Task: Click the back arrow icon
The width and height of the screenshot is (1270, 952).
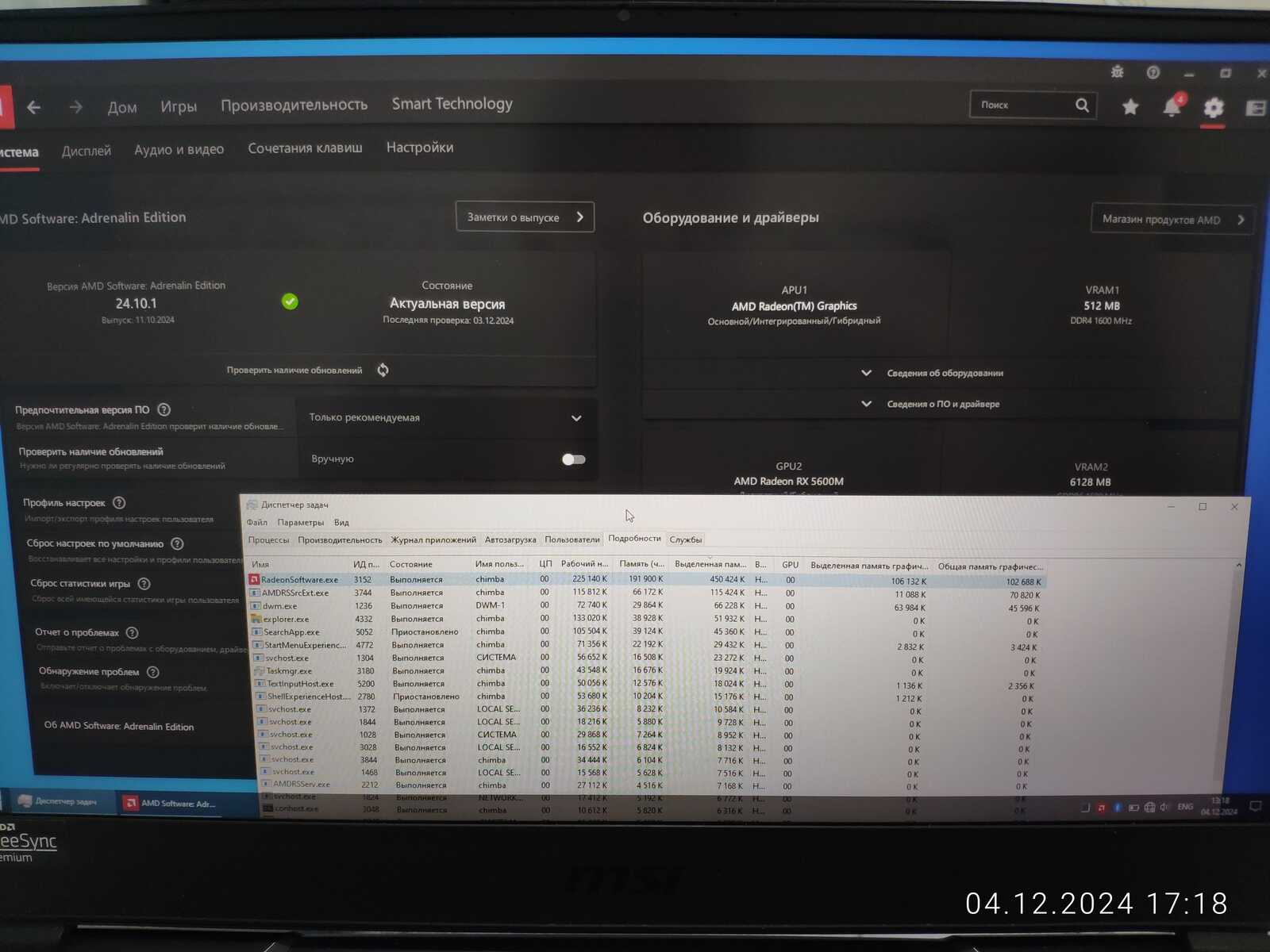Action: point(33,106)
